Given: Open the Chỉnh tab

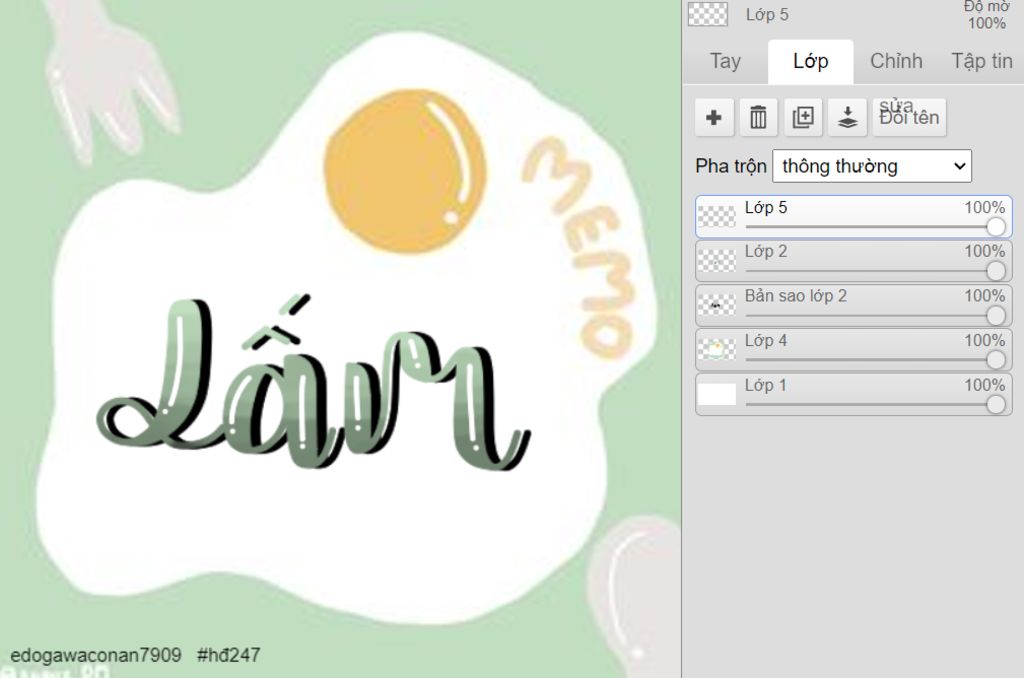Looking at the screenshot, I should (x=896, y=61).
